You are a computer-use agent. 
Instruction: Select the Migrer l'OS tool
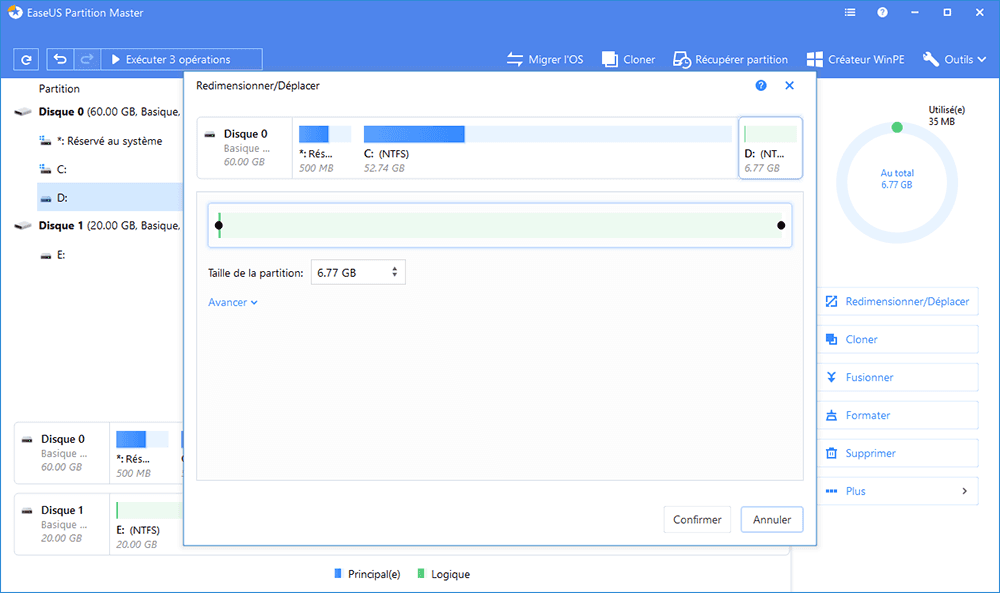tap(545, 59)
